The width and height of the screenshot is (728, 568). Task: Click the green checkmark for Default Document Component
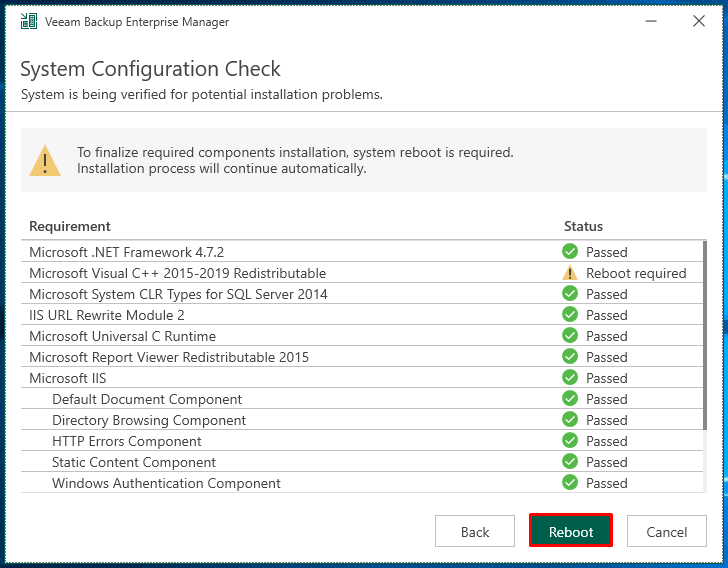(x=570, y=398)
